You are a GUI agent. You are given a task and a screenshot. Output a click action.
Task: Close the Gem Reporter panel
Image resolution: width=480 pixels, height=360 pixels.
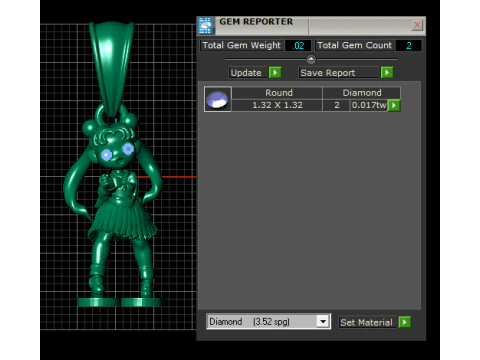pos(417,25)
